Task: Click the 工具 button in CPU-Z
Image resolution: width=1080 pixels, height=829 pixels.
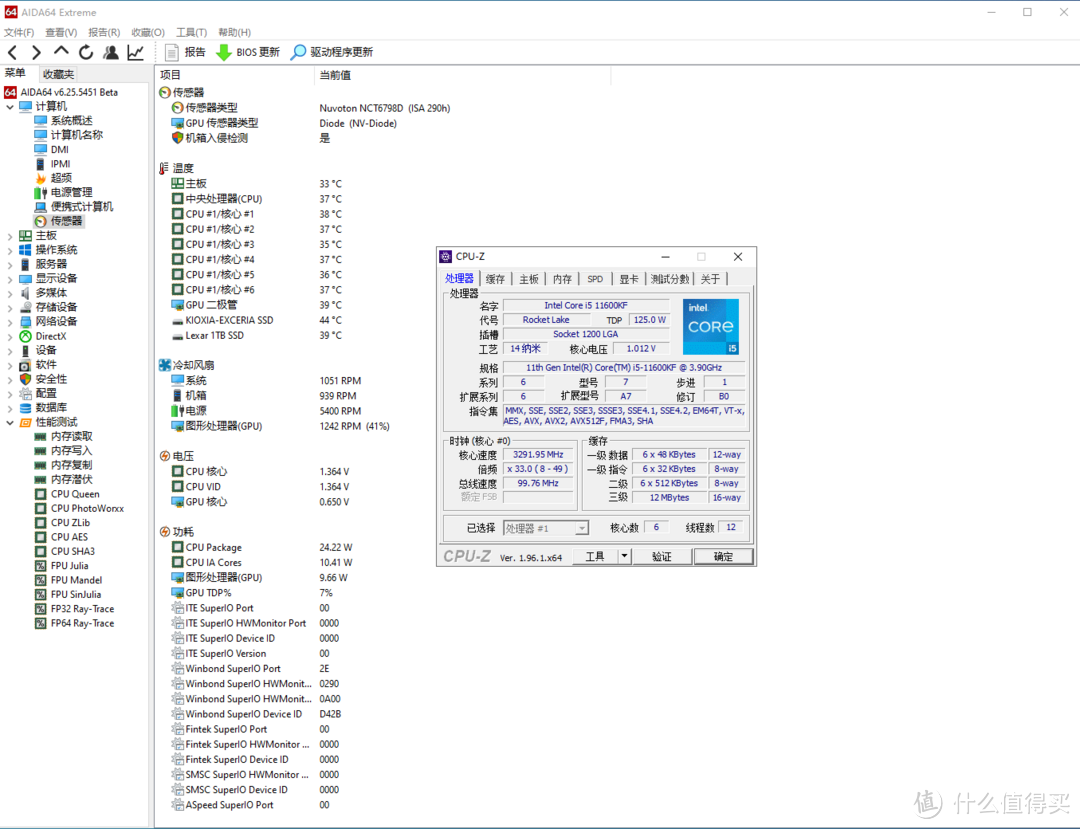Action: tap(595, 556)
